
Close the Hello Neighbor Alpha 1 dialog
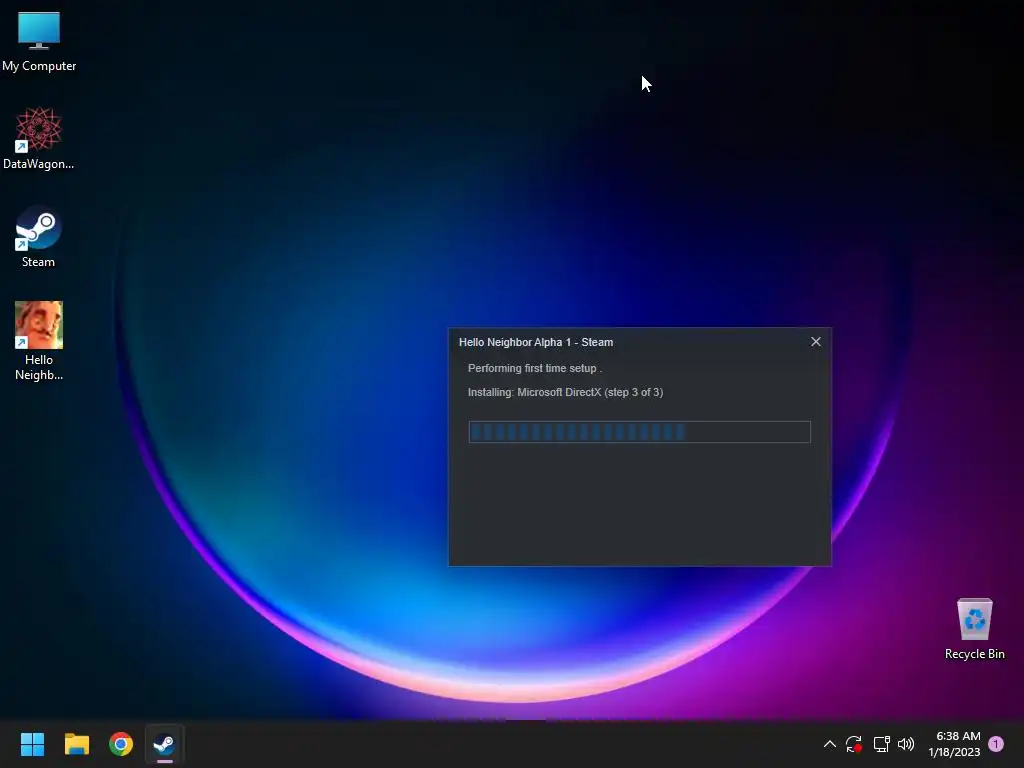point(816,342)
